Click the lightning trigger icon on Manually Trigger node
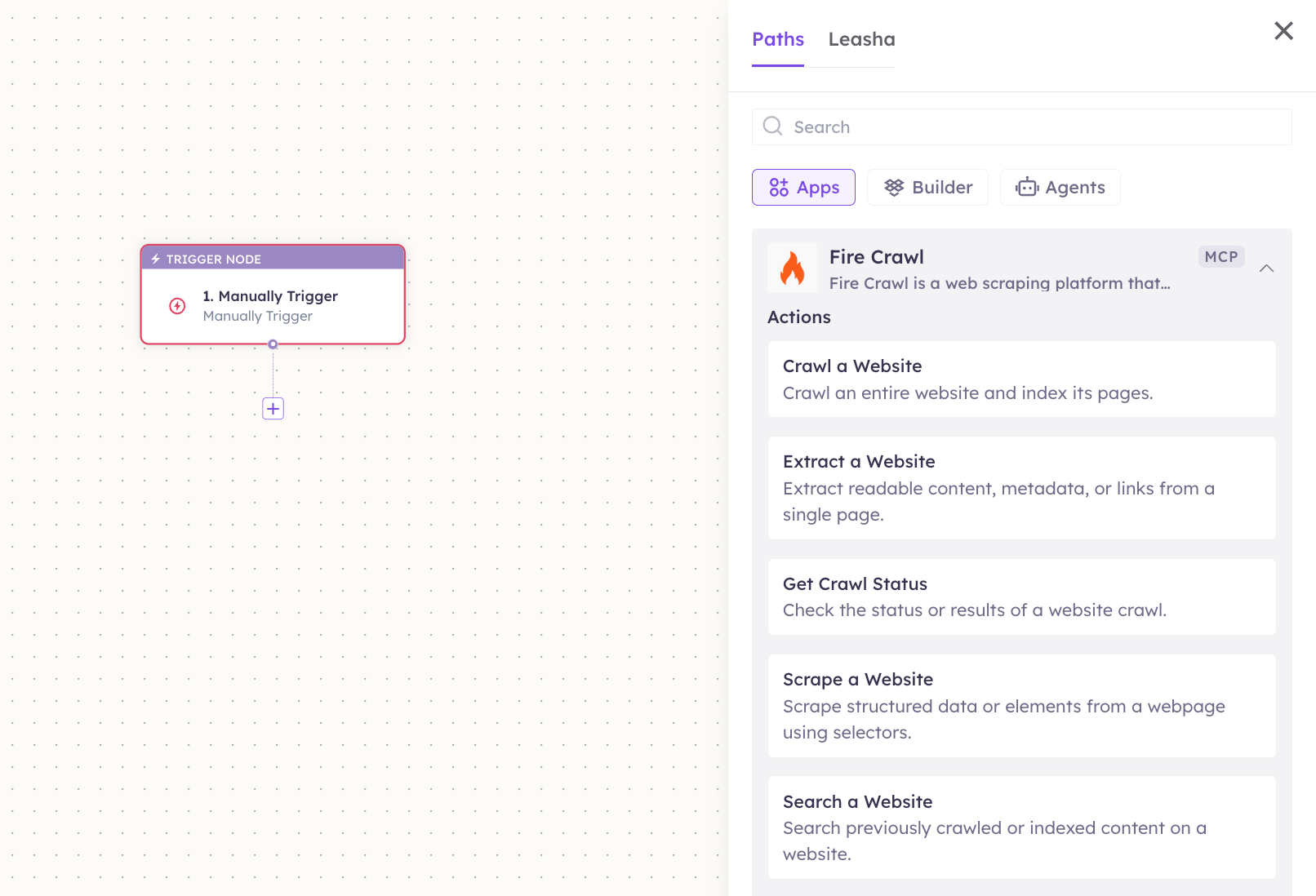The height and width of the screenshot is (896, 1316). point(177,306)
